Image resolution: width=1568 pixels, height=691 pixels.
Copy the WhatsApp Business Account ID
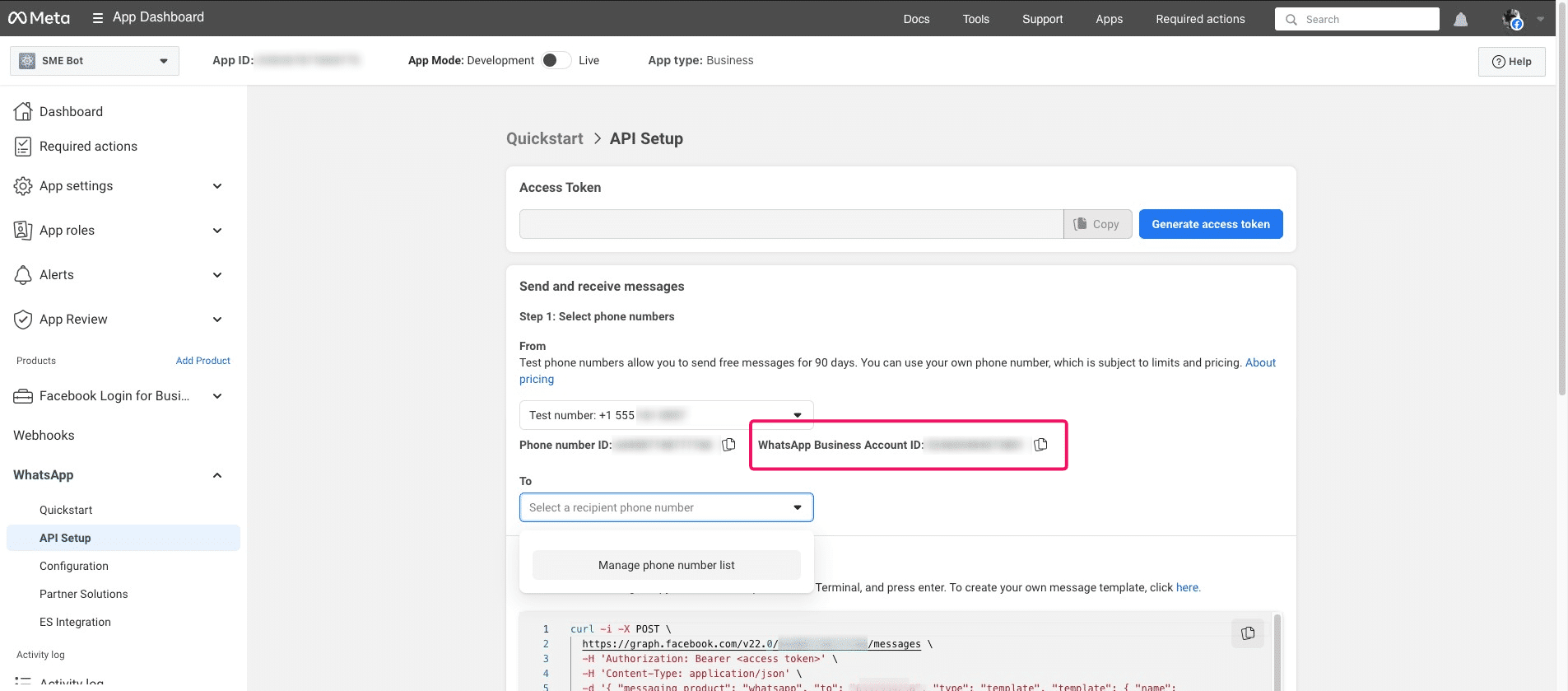coord(1040,445)
